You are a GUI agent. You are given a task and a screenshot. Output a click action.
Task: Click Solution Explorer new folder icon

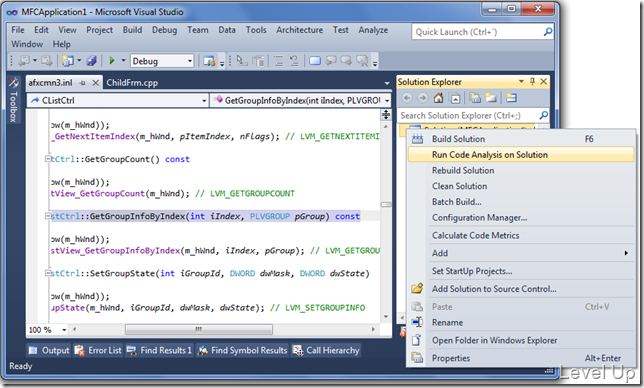click(491, 98)
